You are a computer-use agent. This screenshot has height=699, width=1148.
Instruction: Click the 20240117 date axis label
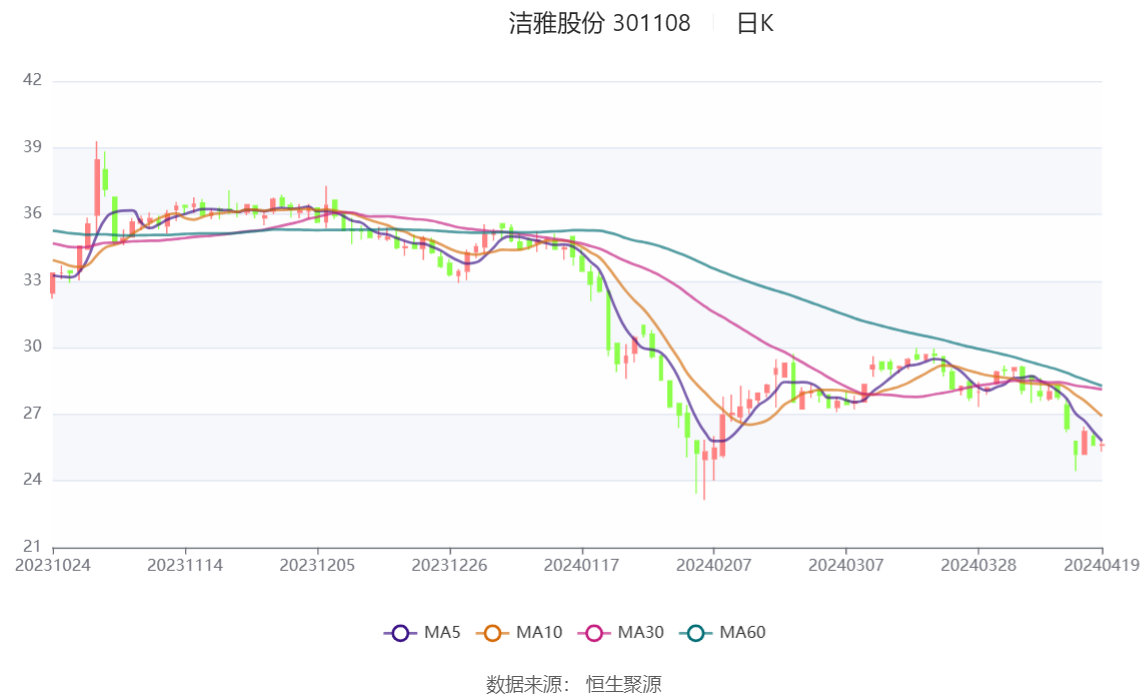click(581, 566)
